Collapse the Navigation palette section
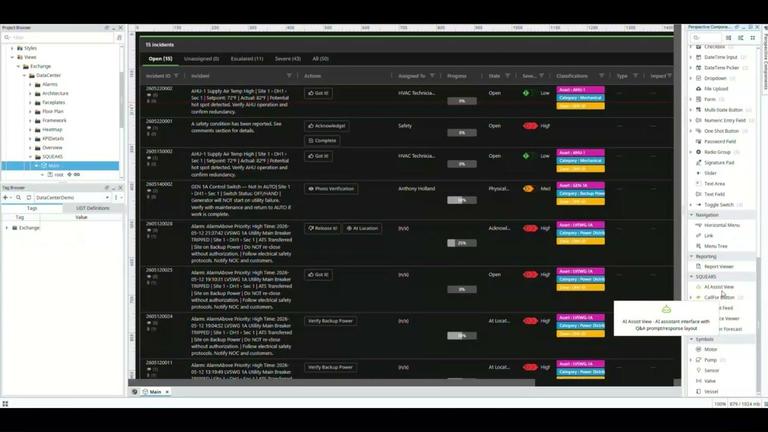768x432 pixels. [692, 215]
